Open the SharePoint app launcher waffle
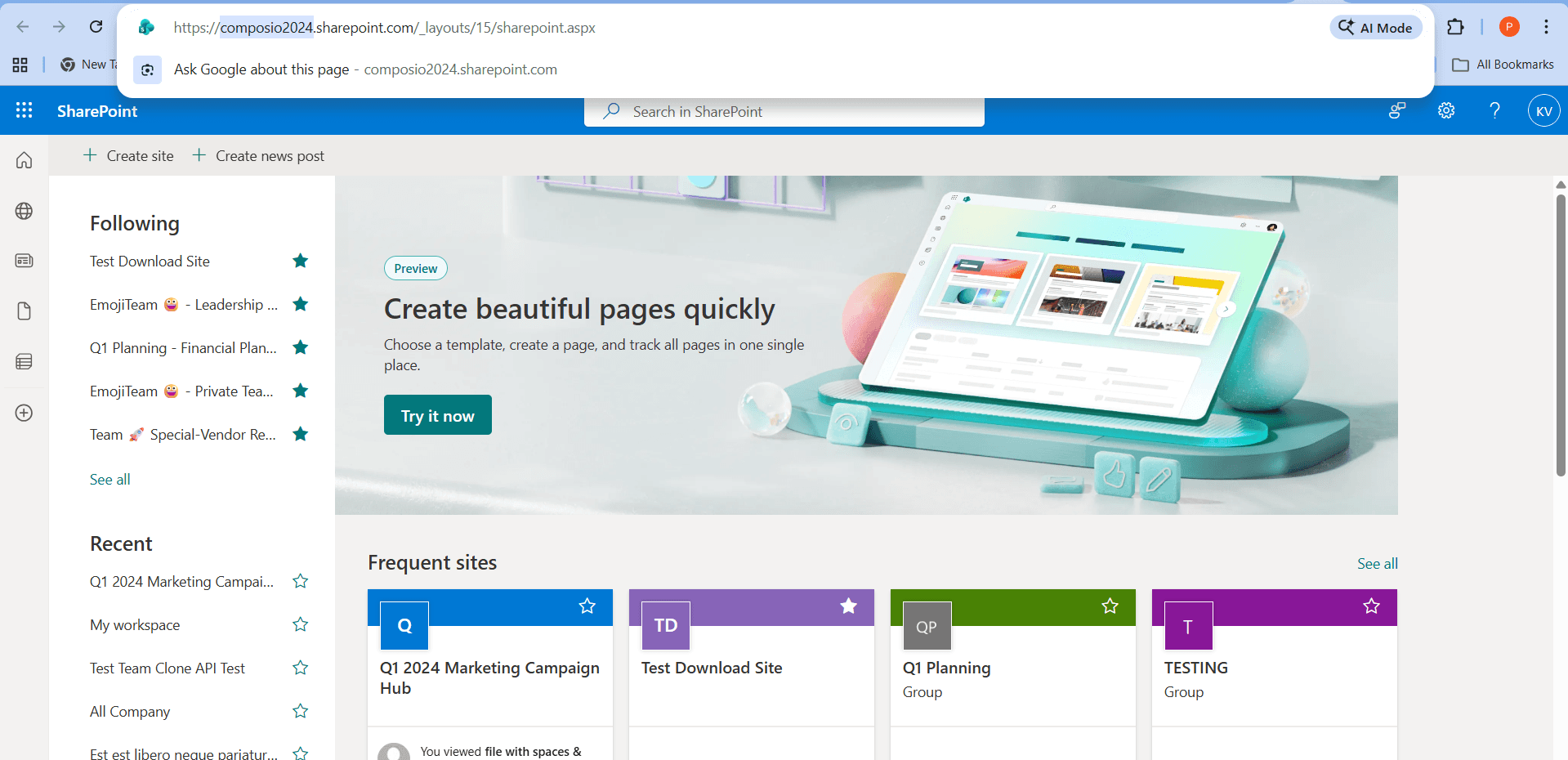This screenshot has height=760, width=1568. point(25,110)
